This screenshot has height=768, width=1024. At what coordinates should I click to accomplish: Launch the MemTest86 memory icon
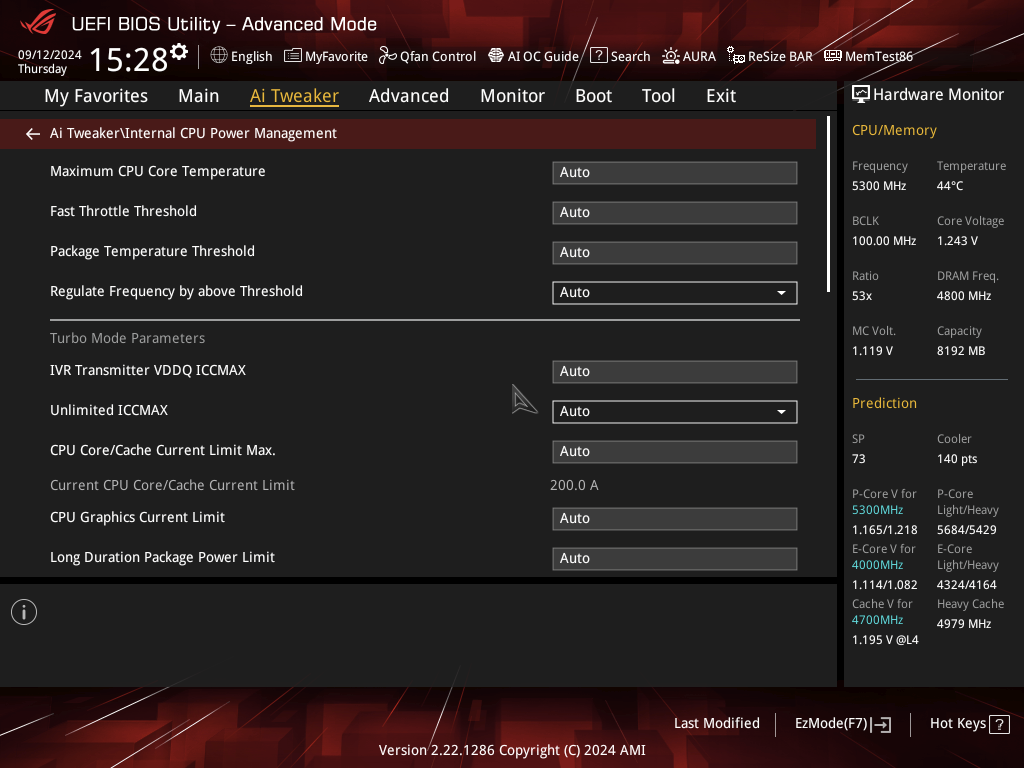click(833, 56)
